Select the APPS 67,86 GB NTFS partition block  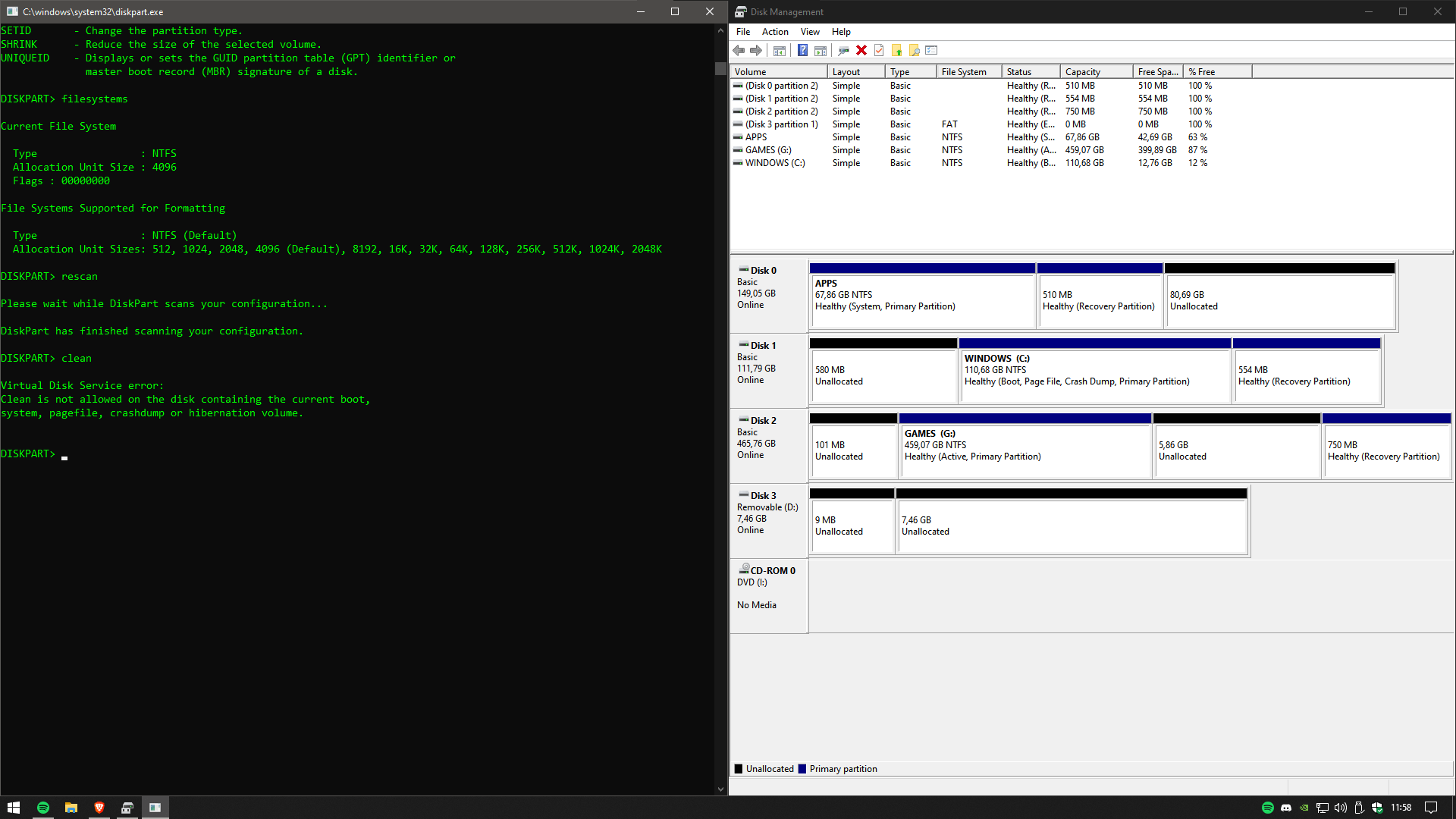click(922, 296)
